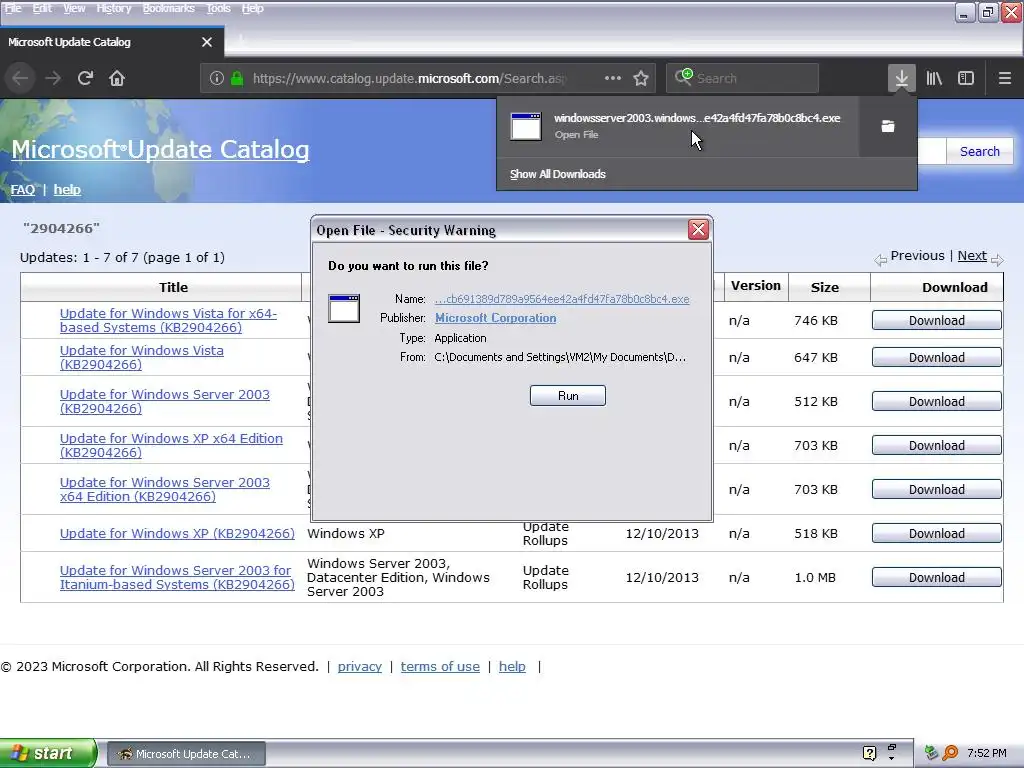Open site information icon in address bar
The image size is (1024, 768).
pos(217,78)
